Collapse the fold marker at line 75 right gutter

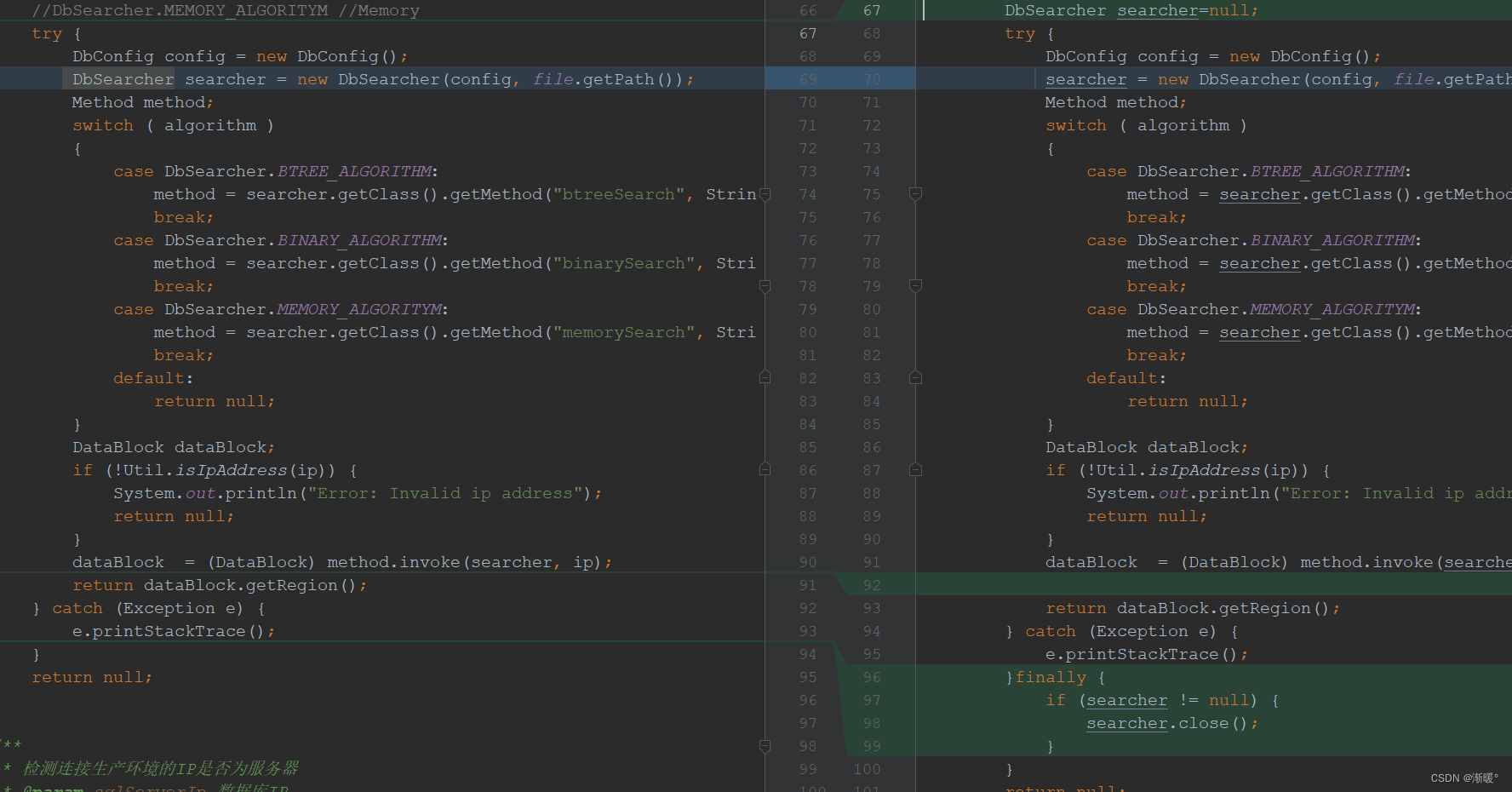click(916, 194)
